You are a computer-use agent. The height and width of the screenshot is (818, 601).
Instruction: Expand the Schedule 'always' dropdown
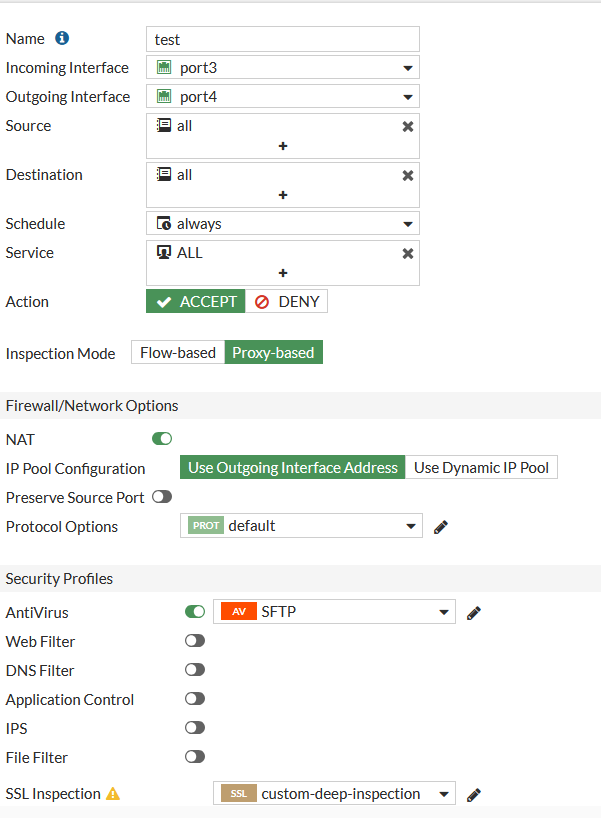click(283, 224)
